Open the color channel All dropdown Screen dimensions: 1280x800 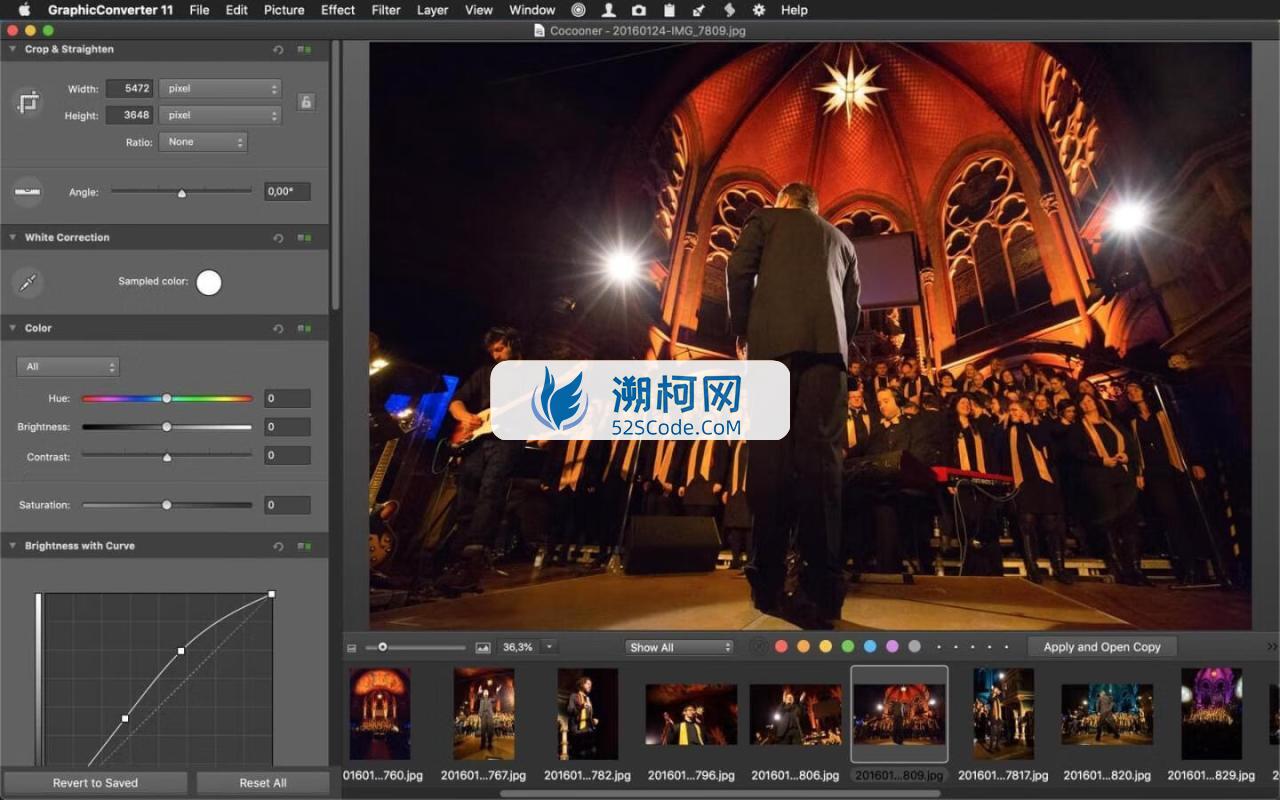pyautogui.click(x=68, y=367)
